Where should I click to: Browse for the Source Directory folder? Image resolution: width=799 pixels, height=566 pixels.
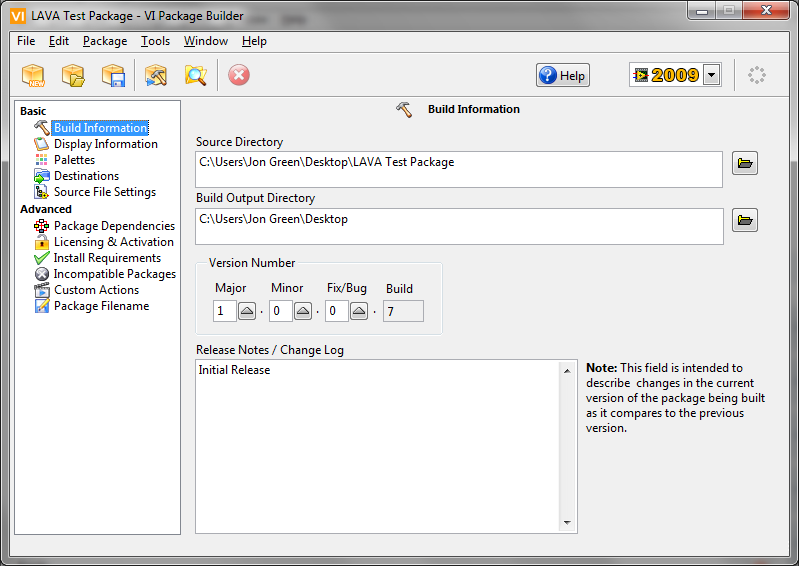pyautogui.click(x=745, y=164)
